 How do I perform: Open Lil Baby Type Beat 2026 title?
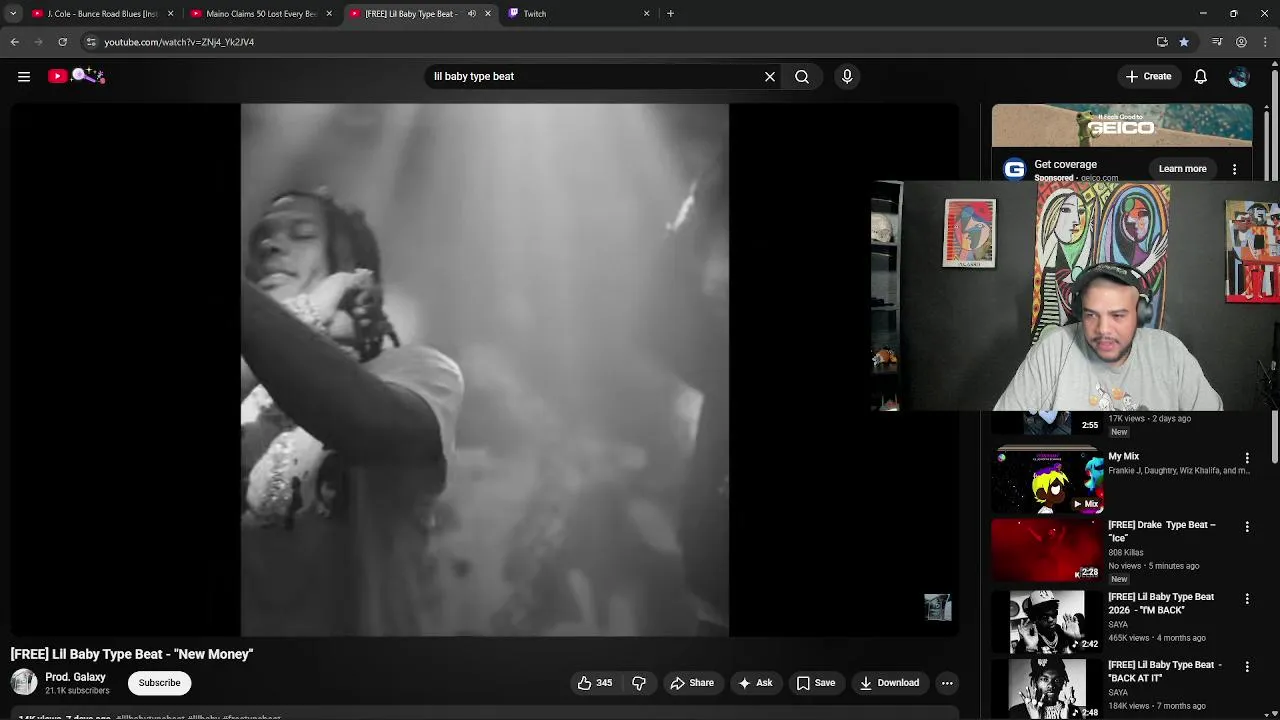pyautogui.click(x=1161, y=603)
